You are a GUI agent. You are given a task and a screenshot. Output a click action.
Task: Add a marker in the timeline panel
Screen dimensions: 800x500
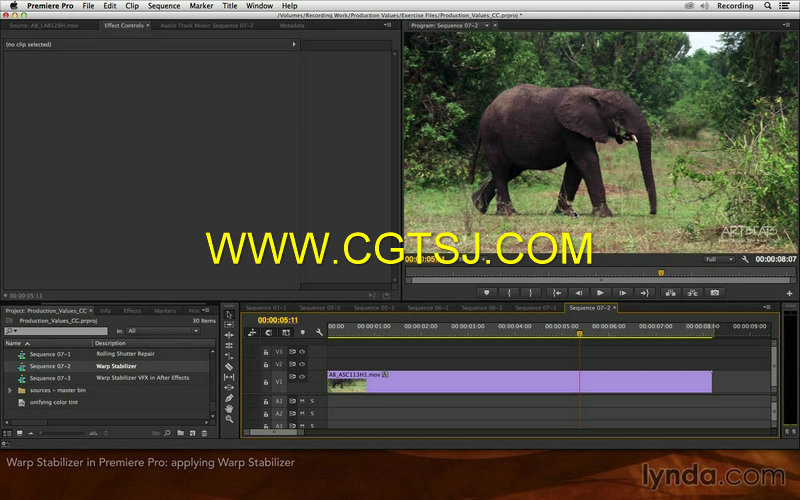[x=303, y=333]
